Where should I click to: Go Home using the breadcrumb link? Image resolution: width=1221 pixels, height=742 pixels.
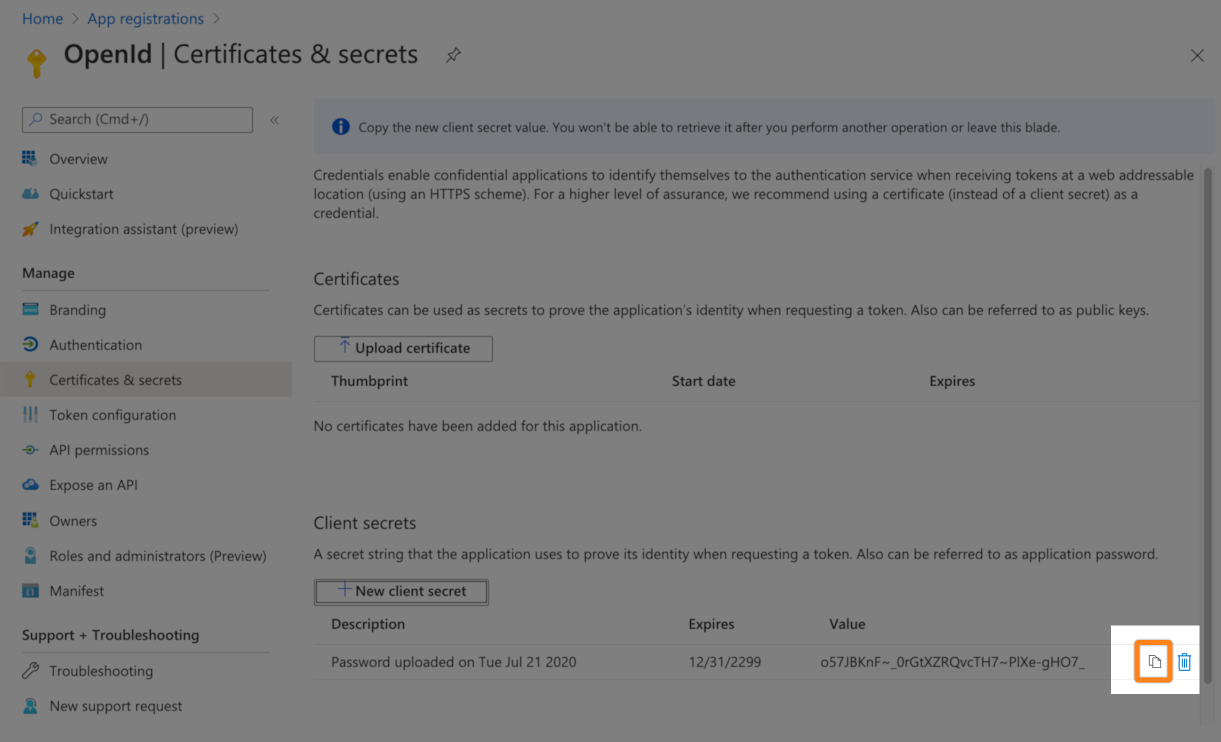pyautogui.click(x=42, y=18)
